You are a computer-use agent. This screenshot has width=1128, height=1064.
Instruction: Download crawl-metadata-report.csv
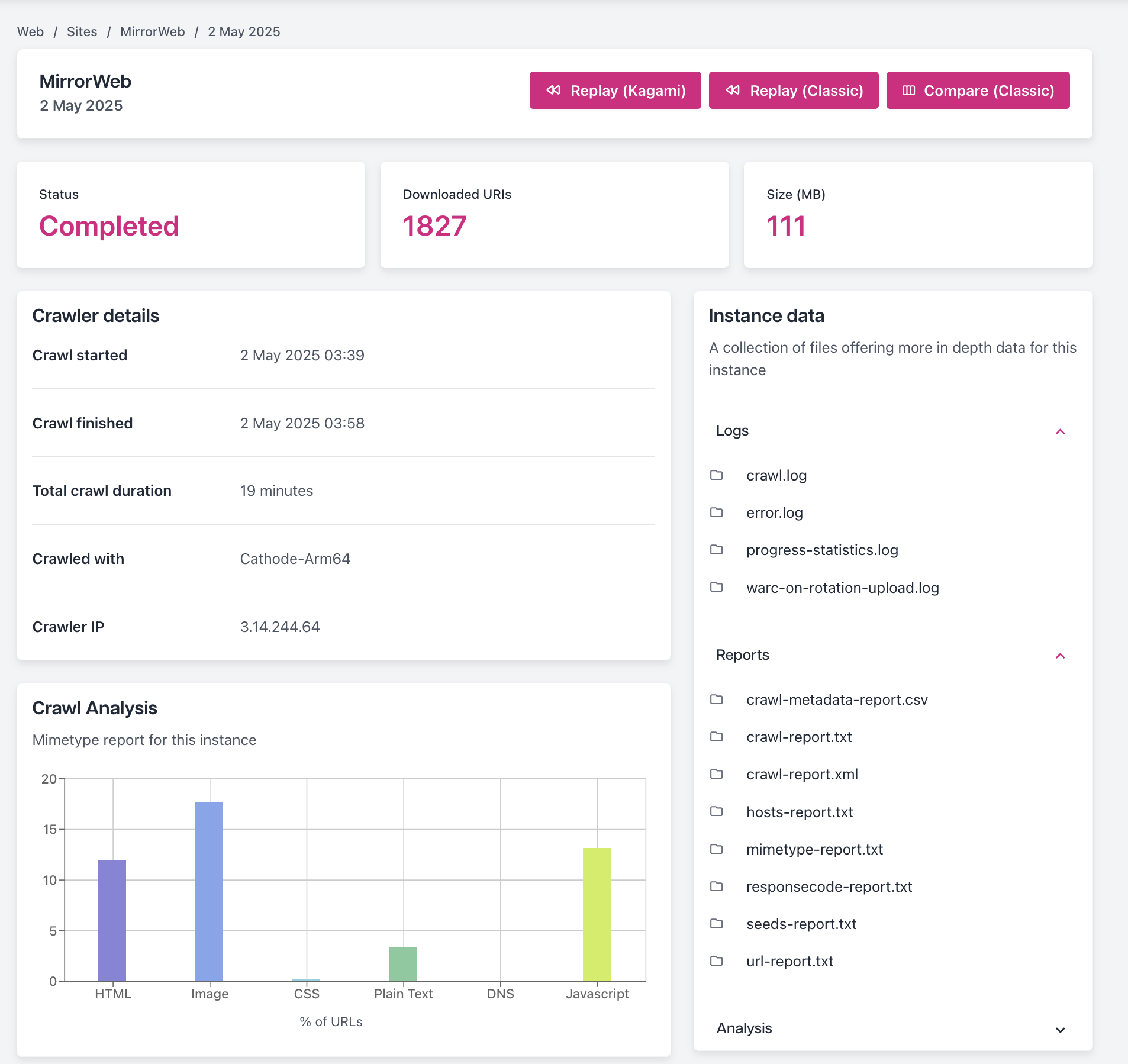(x=837, y=699)
